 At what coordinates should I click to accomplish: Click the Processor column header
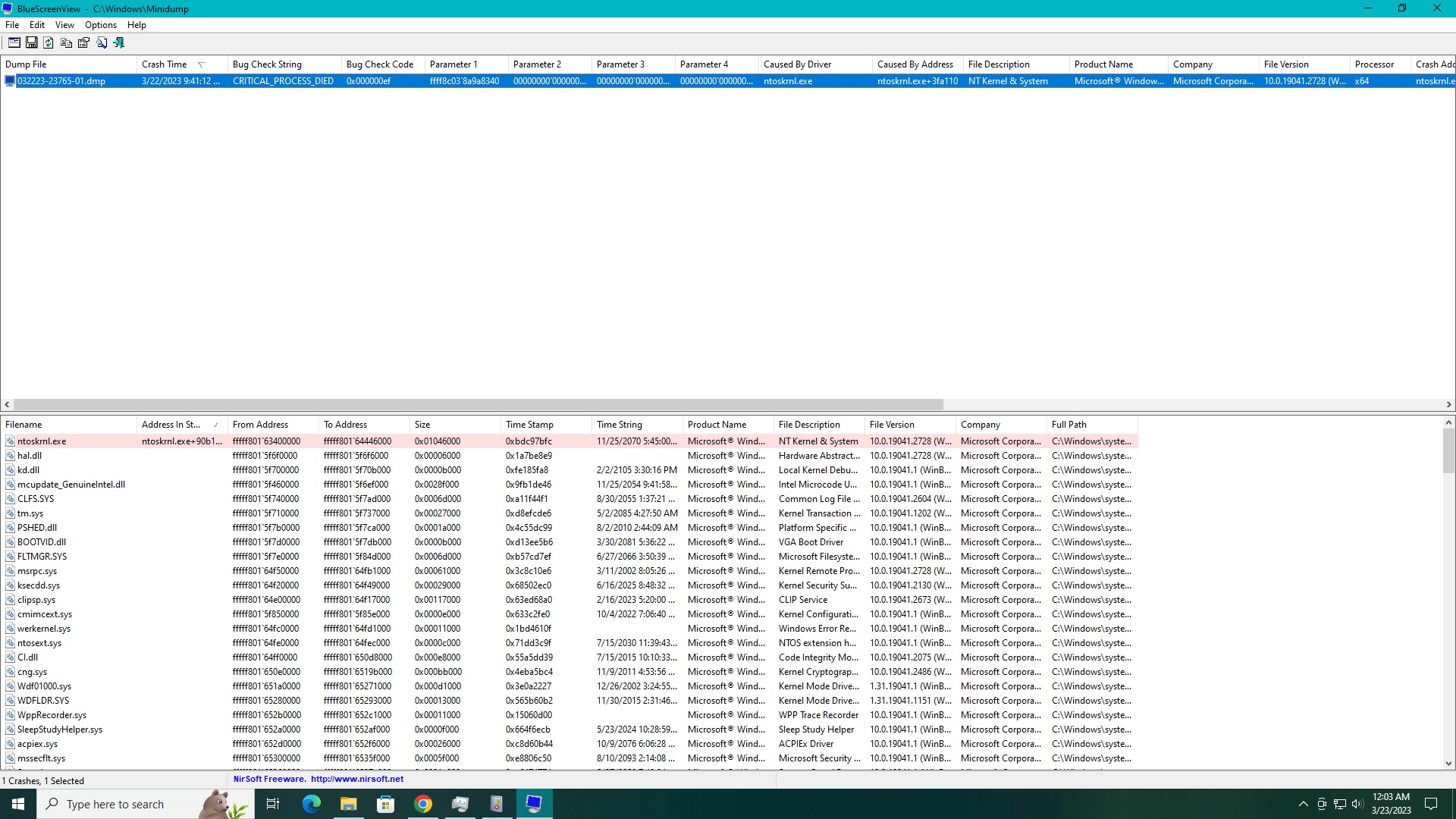[x=1380, y=64]
